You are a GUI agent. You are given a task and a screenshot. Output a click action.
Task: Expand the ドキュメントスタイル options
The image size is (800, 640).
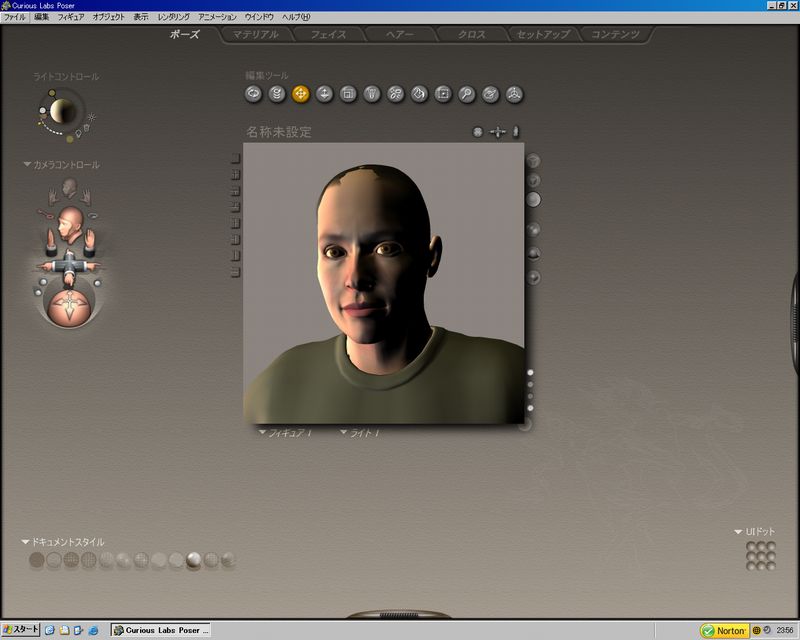point(26,542)
